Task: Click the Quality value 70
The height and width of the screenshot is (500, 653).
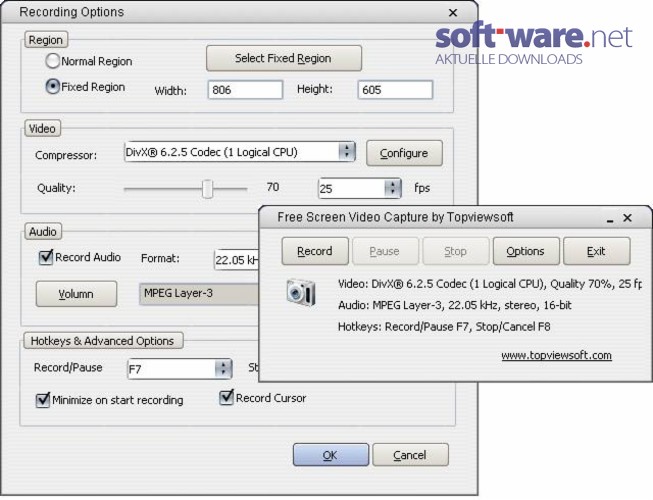Action: 273,187
